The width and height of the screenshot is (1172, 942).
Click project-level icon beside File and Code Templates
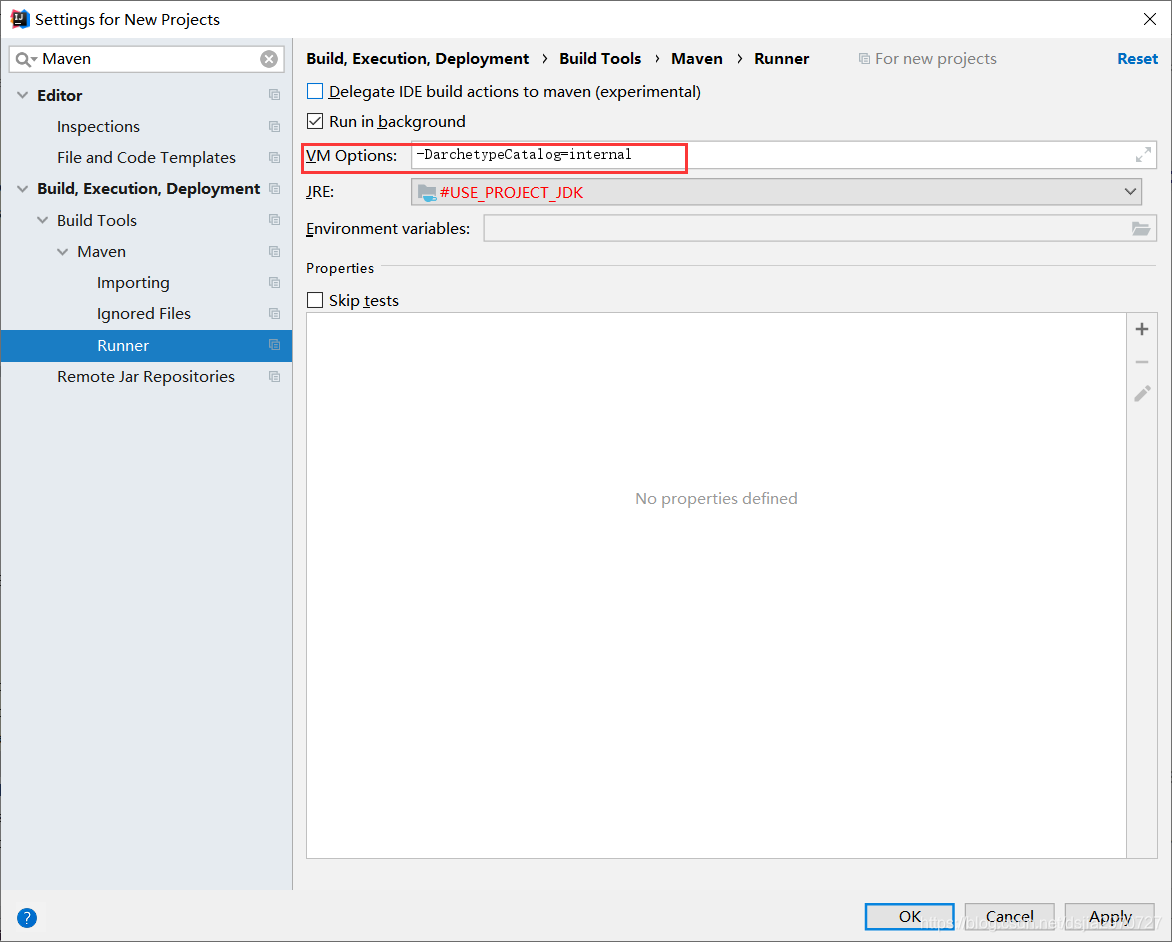(274, 158)
